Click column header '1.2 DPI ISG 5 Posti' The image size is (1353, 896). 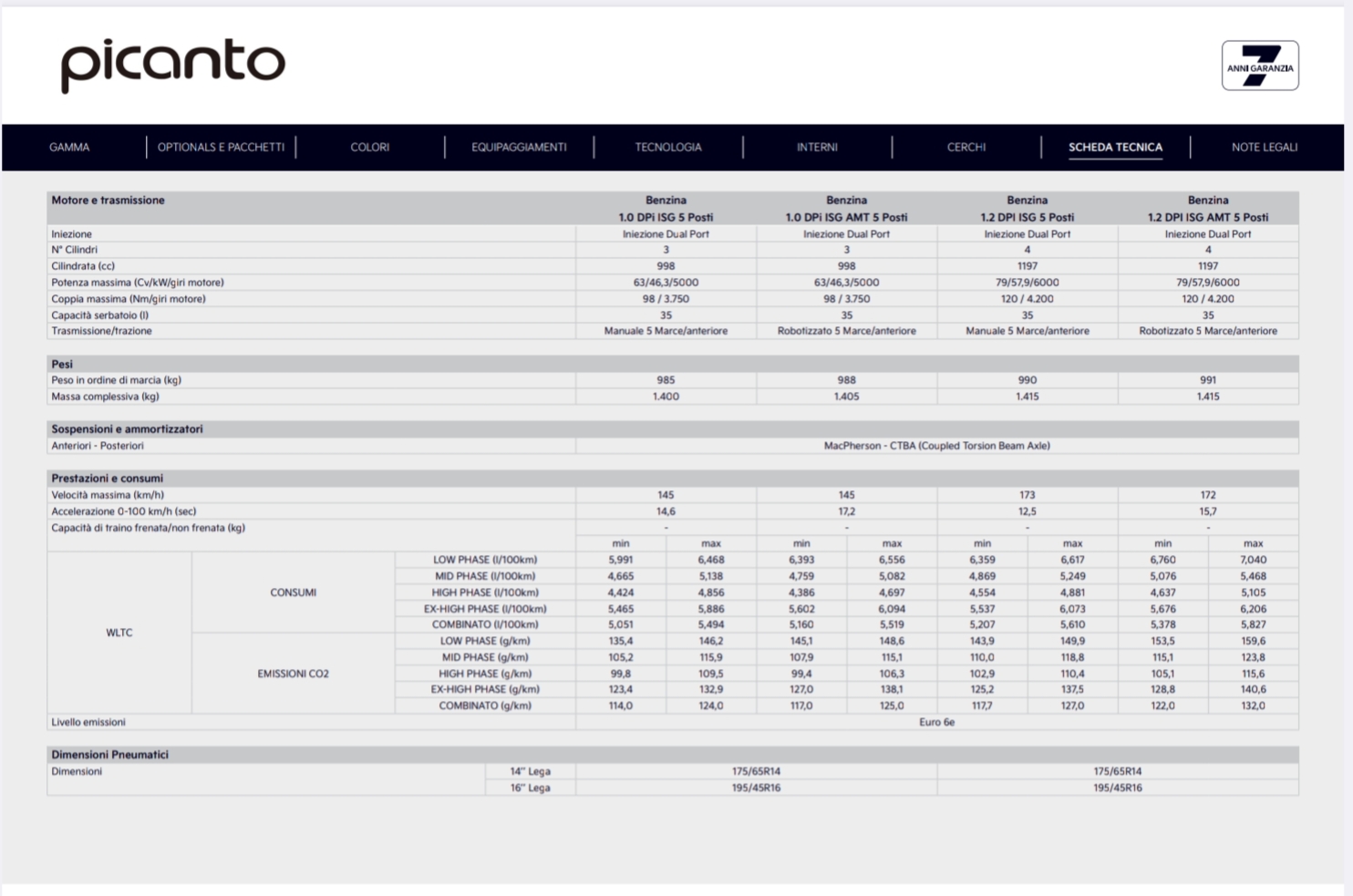1028,217
